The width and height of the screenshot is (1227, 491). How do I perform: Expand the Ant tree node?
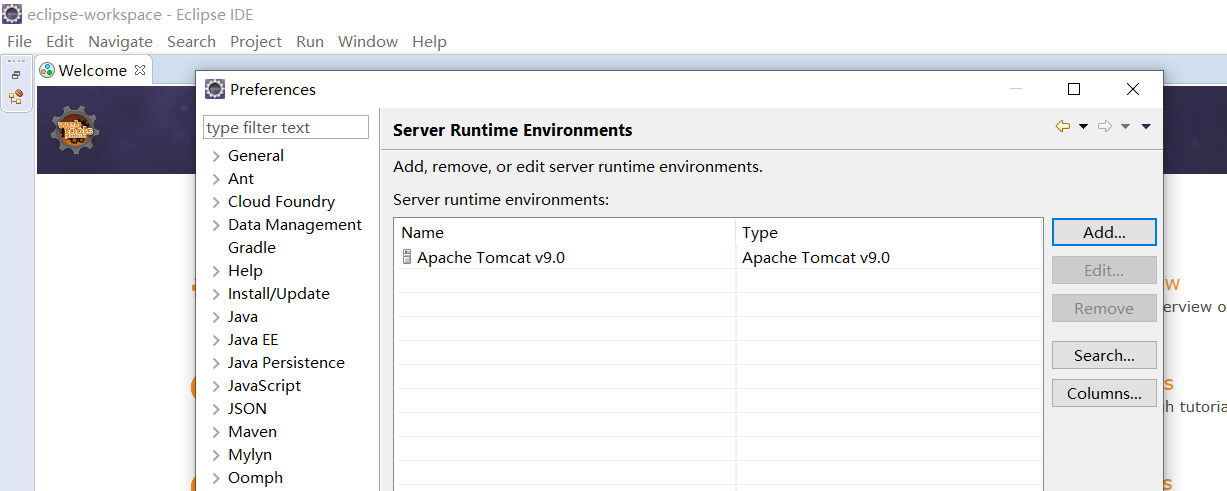tap(216, 179)
